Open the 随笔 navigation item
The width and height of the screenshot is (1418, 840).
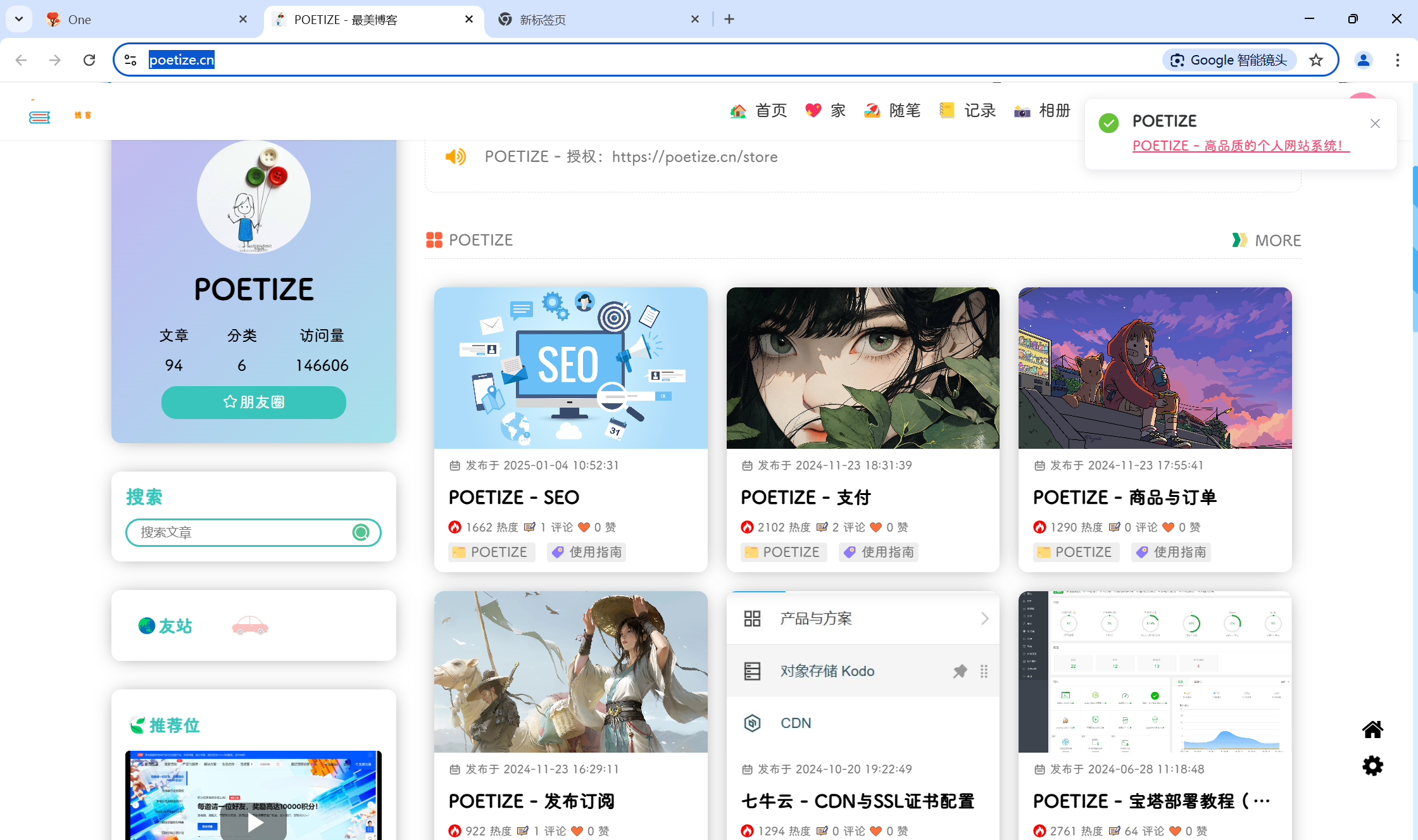click(x=893, y=111)
